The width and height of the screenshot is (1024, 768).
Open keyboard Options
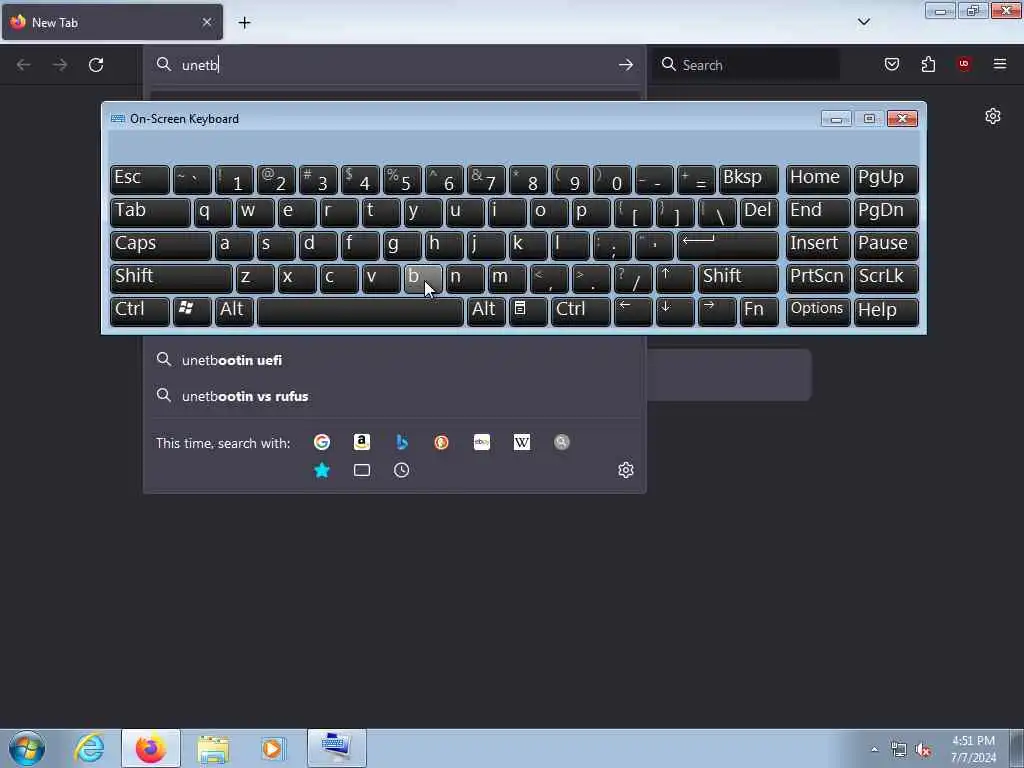pos(818,311)
